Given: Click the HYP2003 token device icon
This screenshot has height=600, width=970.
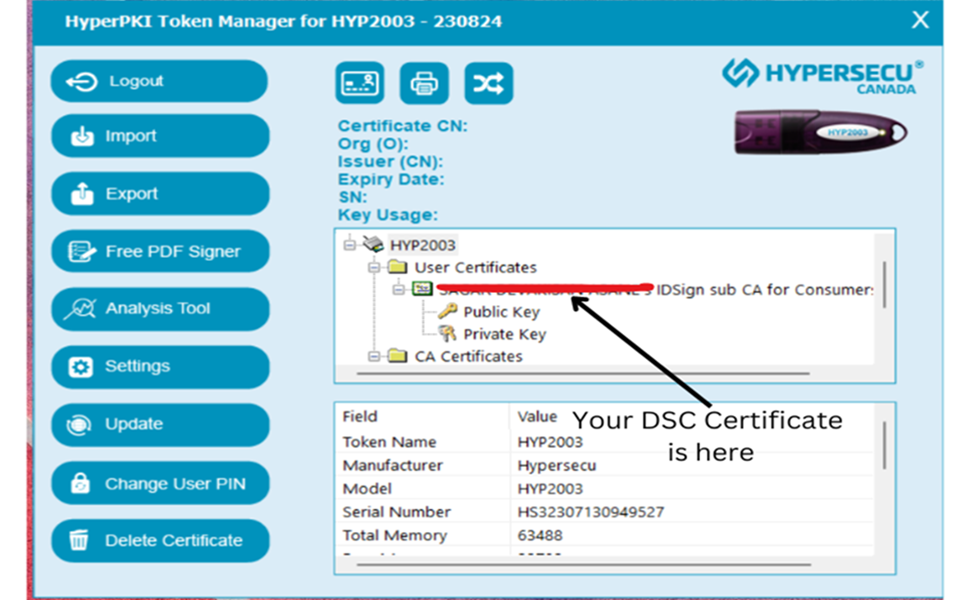Looking at the screenshot, I should [373, 244].
